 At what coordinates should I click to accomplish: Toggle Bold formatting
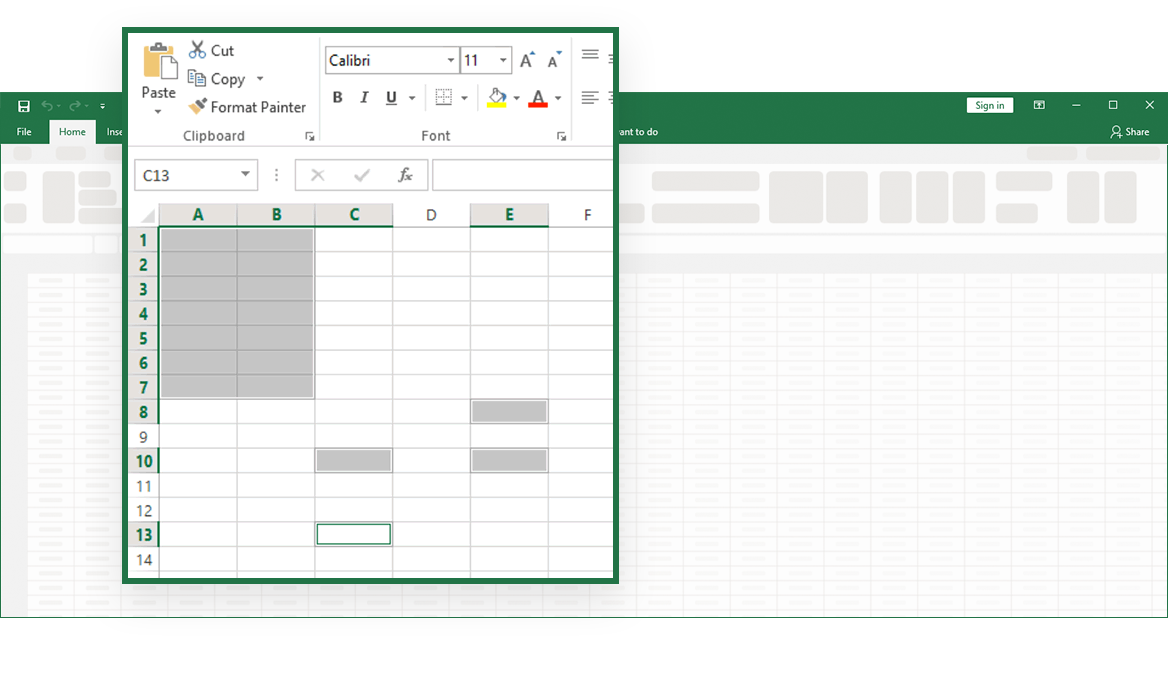click(337, 97)
